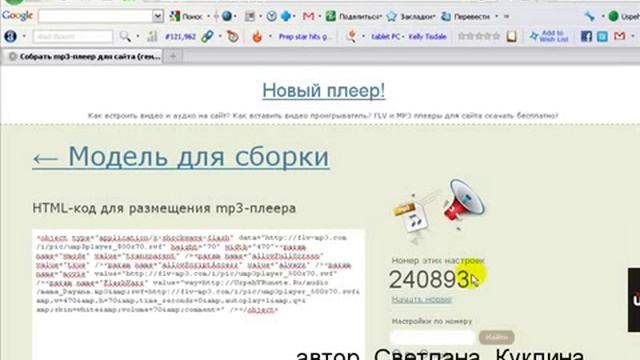This screenshot has height=360, width=640.
Task: Click the orange flame hot pages icon
Action: [x=257, y=36]
